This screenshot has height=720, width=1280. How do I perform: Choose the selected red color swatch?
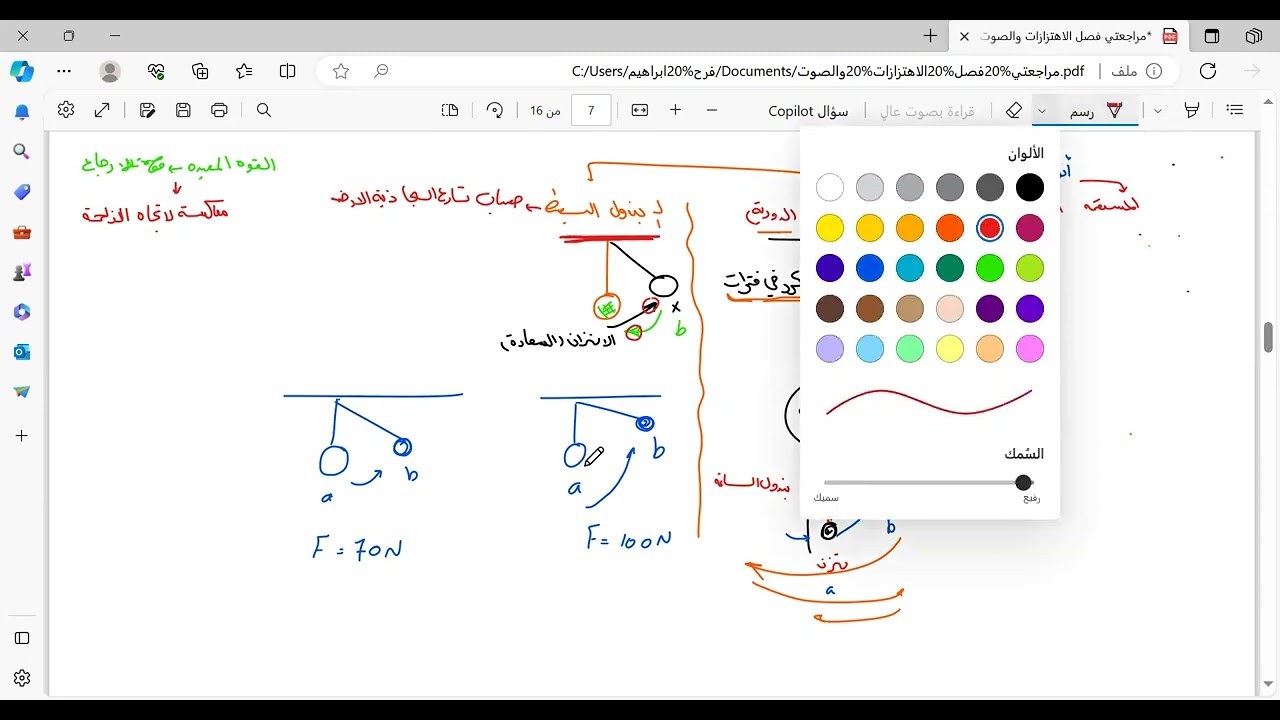pyautogui.click(x=990, y=228)
